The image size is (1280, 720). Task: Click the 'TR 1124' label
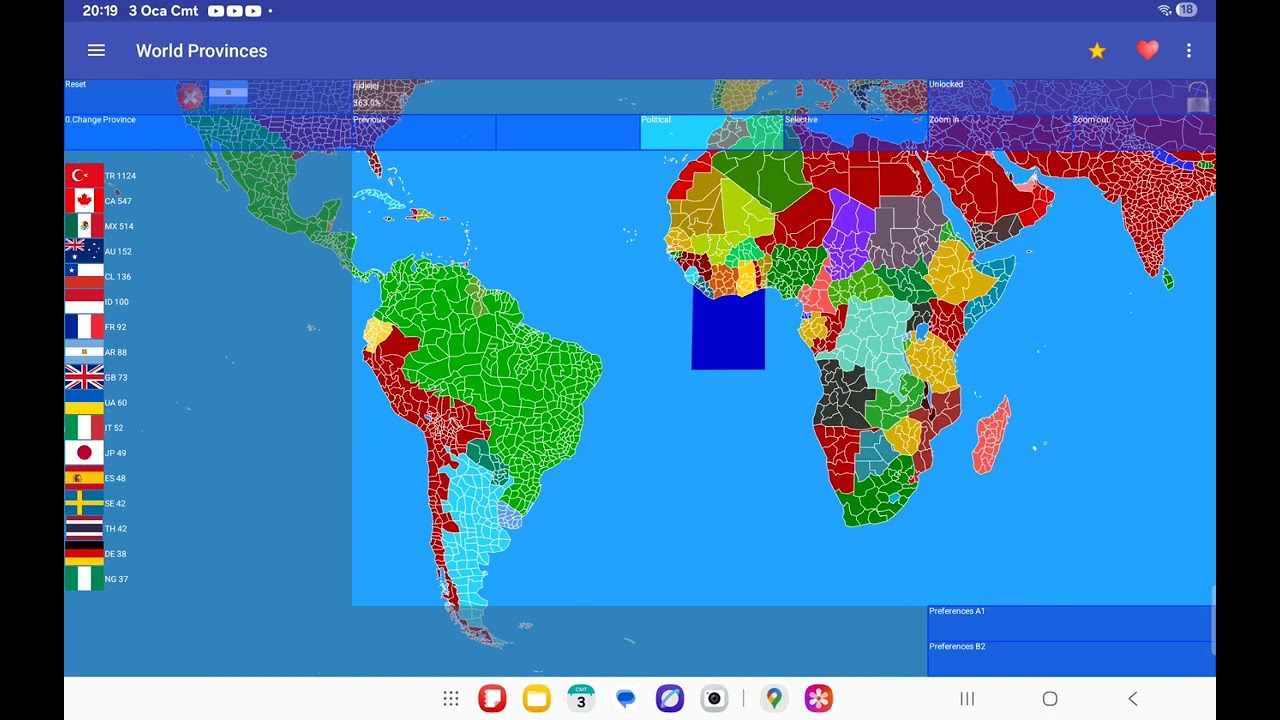click(x=120, y=176)
